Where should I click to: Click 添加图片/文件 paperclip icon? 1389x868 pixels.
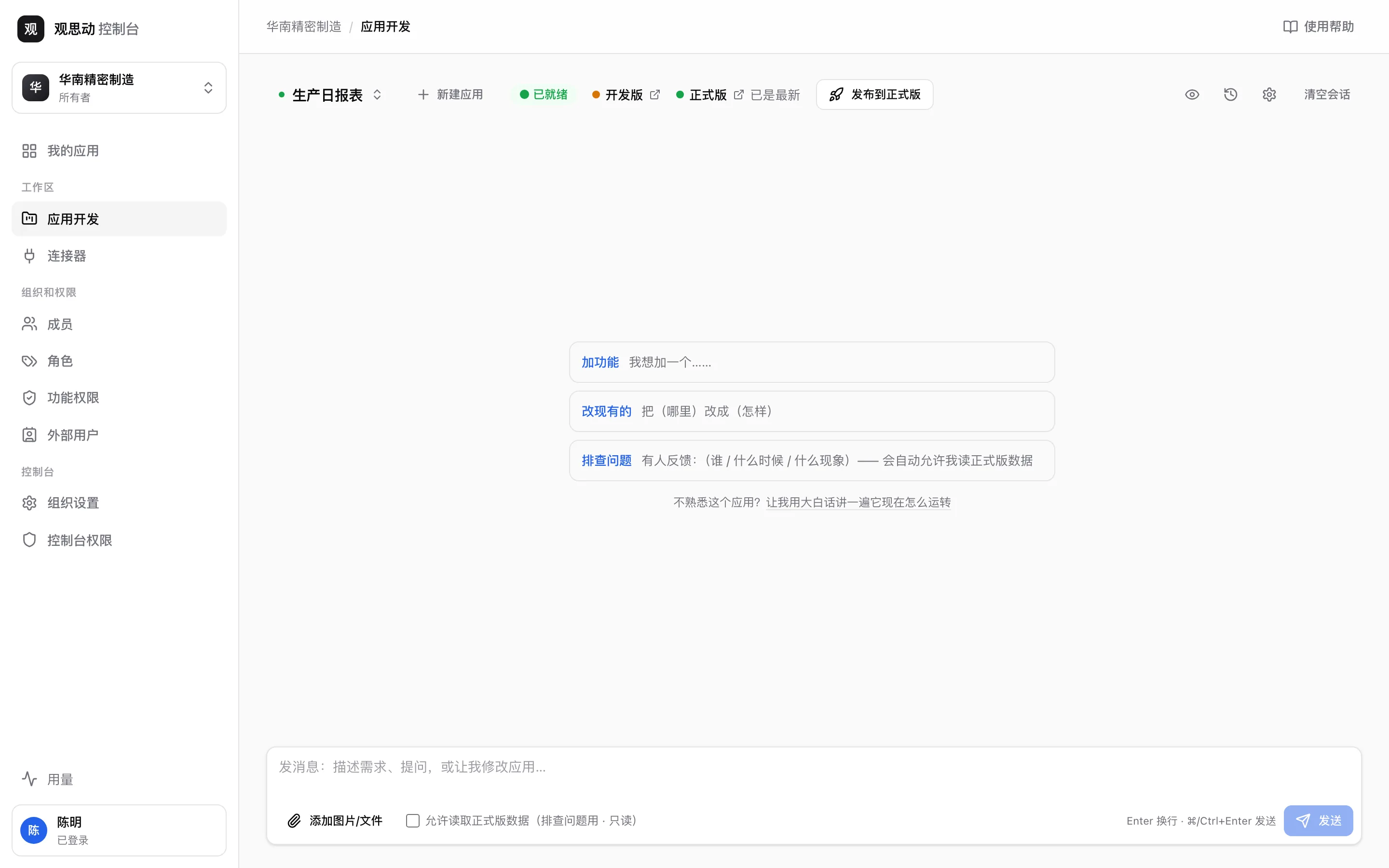[x=294, y=820]
